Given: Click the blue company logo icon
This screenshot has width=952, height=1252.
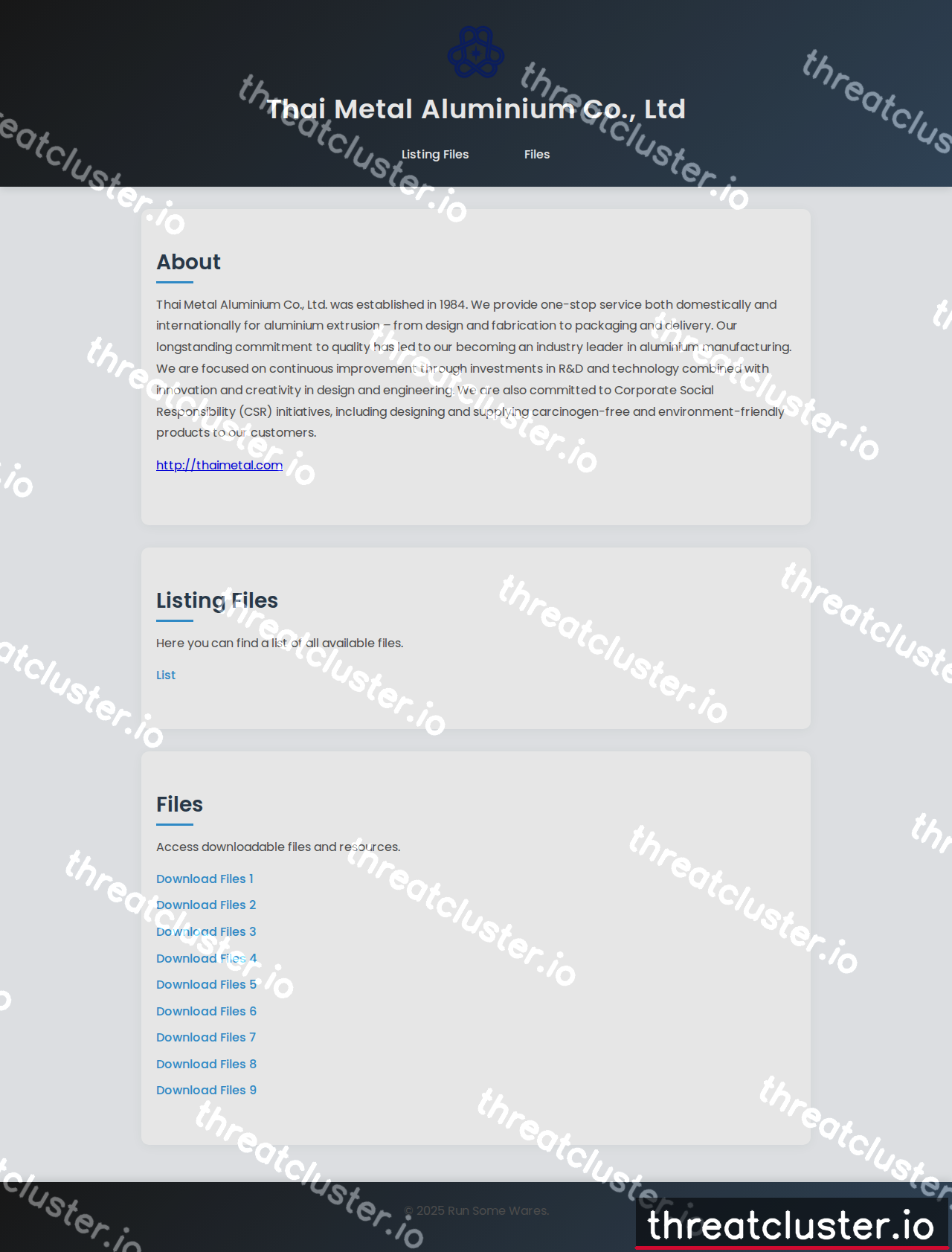Looking at the screenshot, I should tap(476, 52).
